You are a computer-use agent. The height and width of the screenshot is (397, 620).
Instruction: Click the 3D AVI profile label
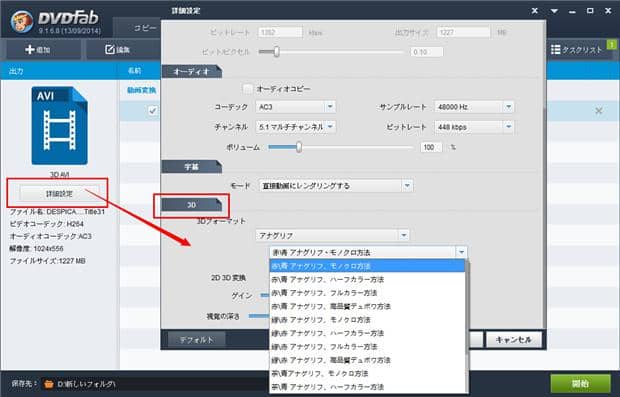[x=59, y=174]
